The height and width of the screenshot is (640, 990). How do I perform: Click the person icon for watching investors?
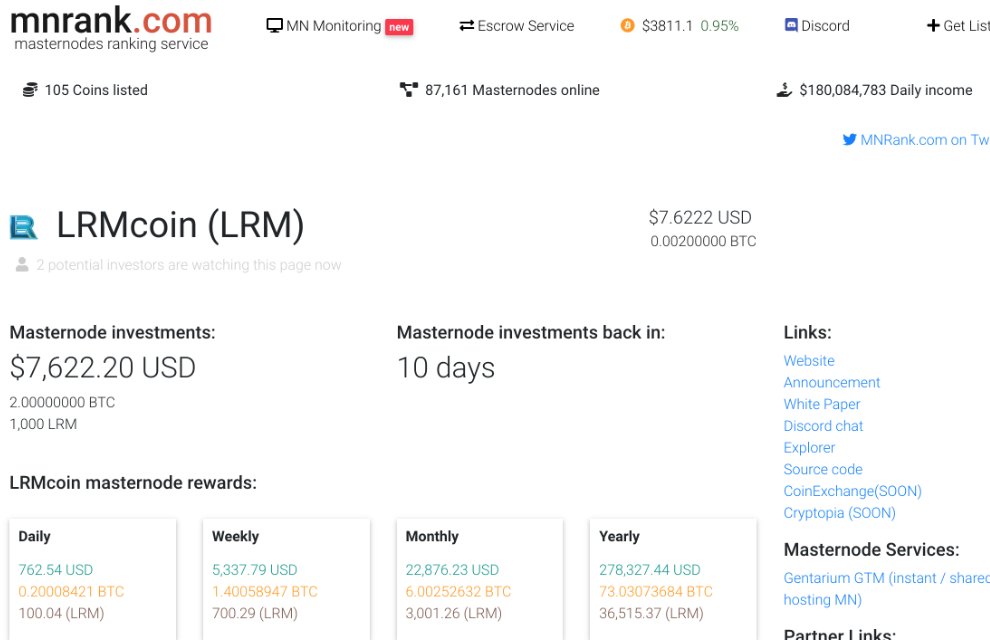22,264
